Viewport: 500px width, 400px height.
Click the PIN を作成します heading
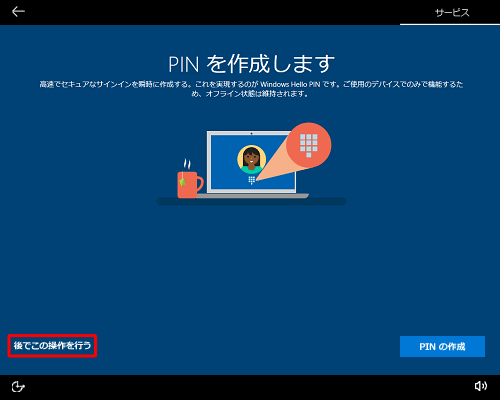coord(251,64)
